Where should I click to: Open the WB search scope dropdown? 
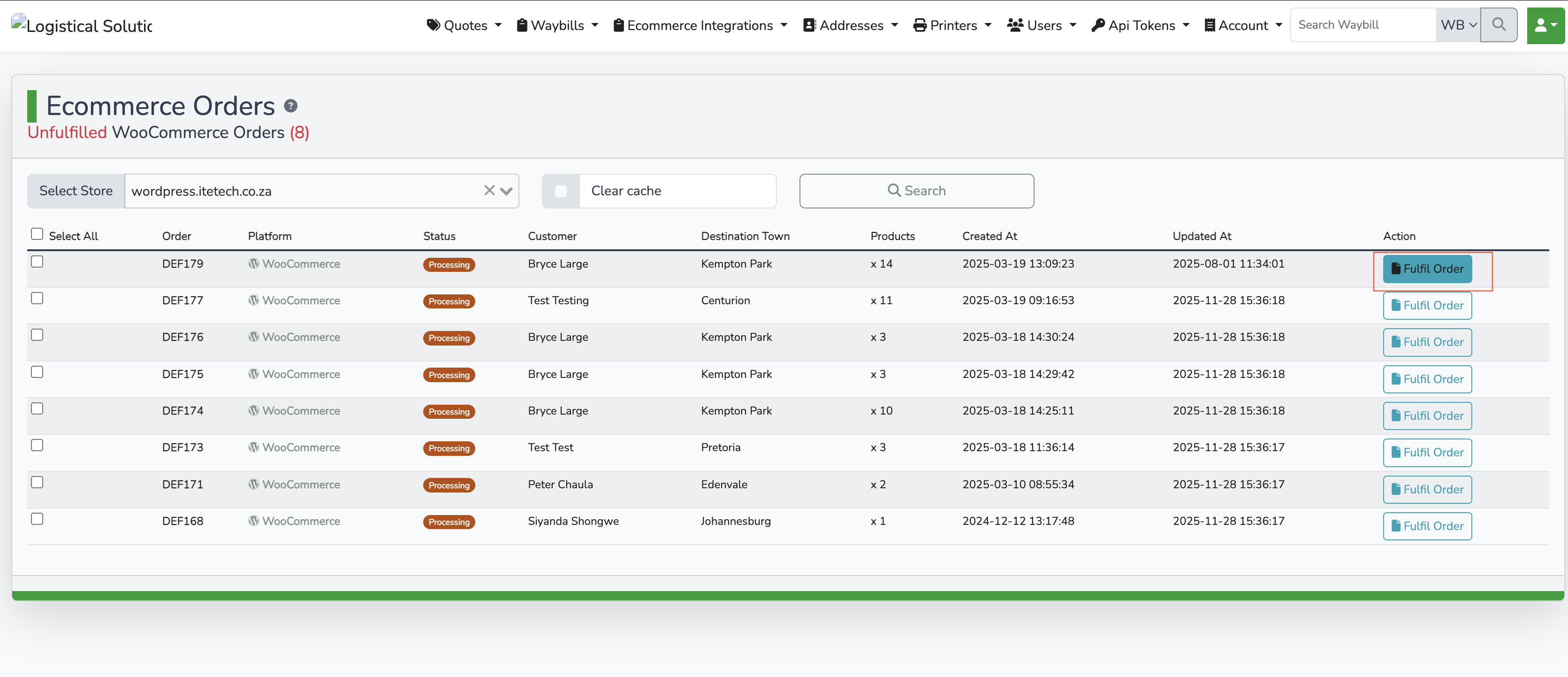(1457, 25)
